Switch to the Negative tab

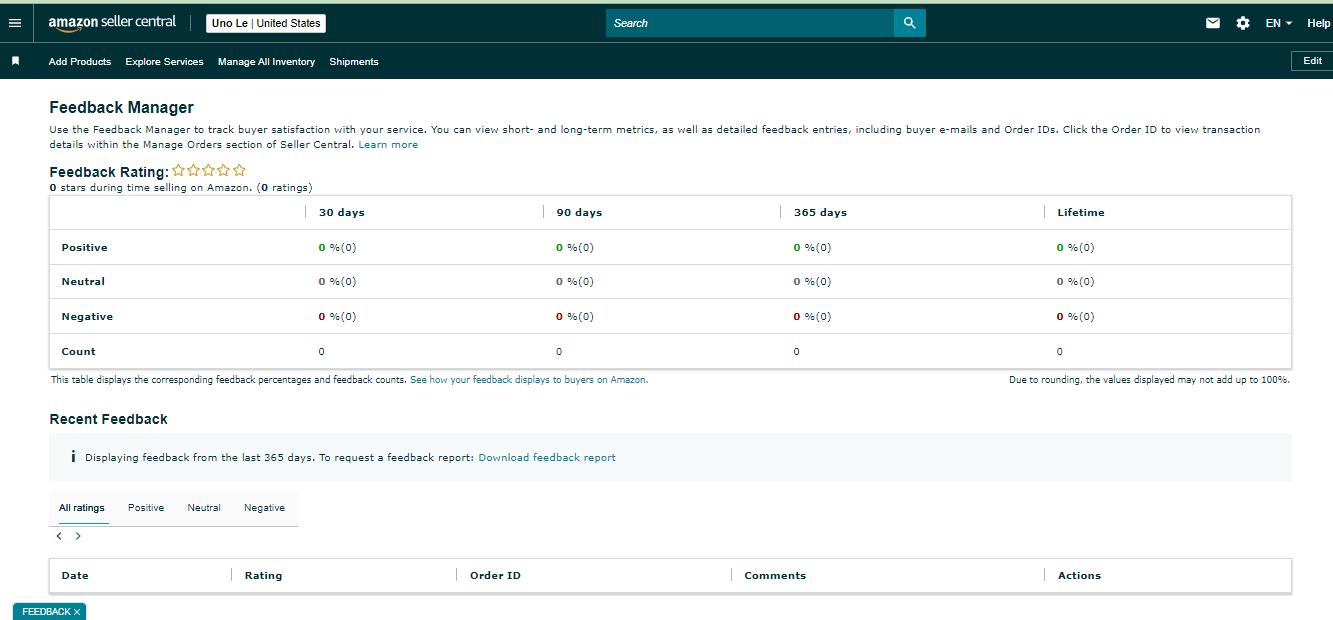pyautogui.click(x=264, y=508)
